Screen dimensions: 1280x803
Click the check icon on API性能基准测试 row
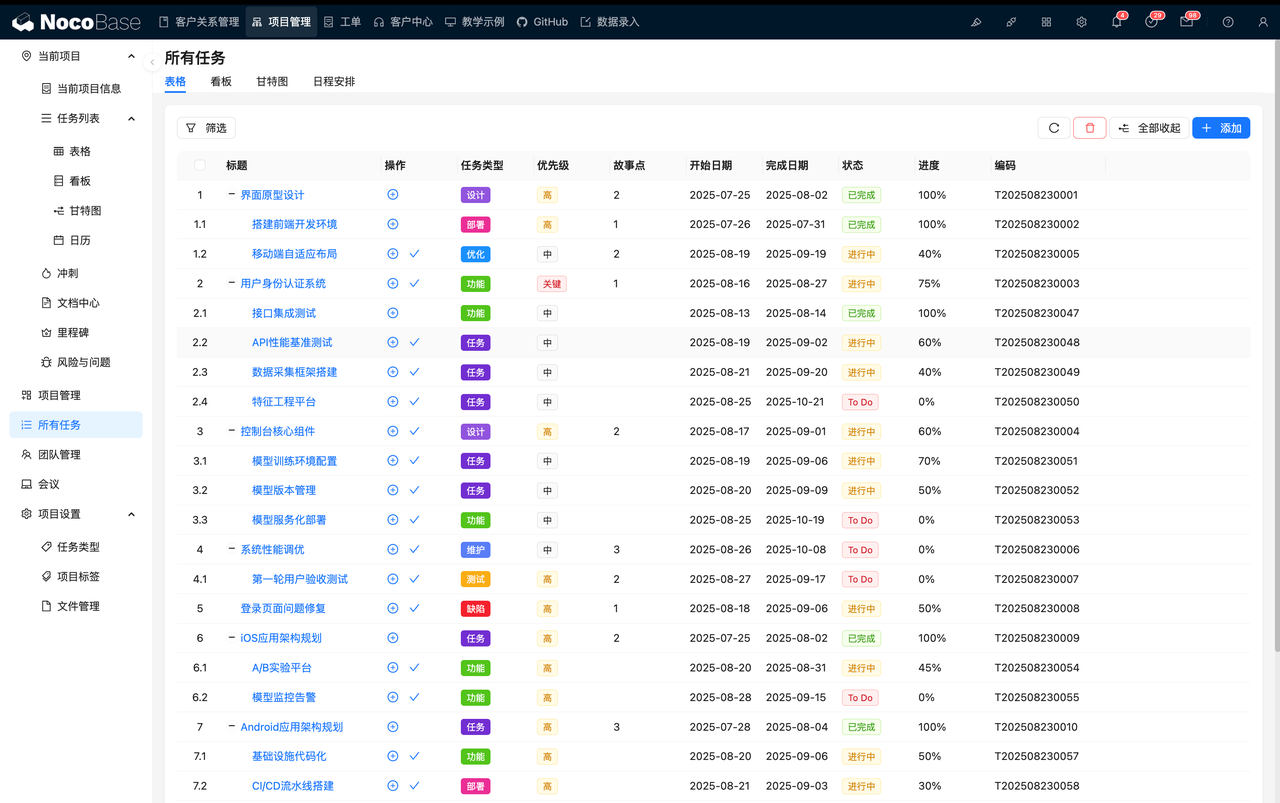point(414,342)
